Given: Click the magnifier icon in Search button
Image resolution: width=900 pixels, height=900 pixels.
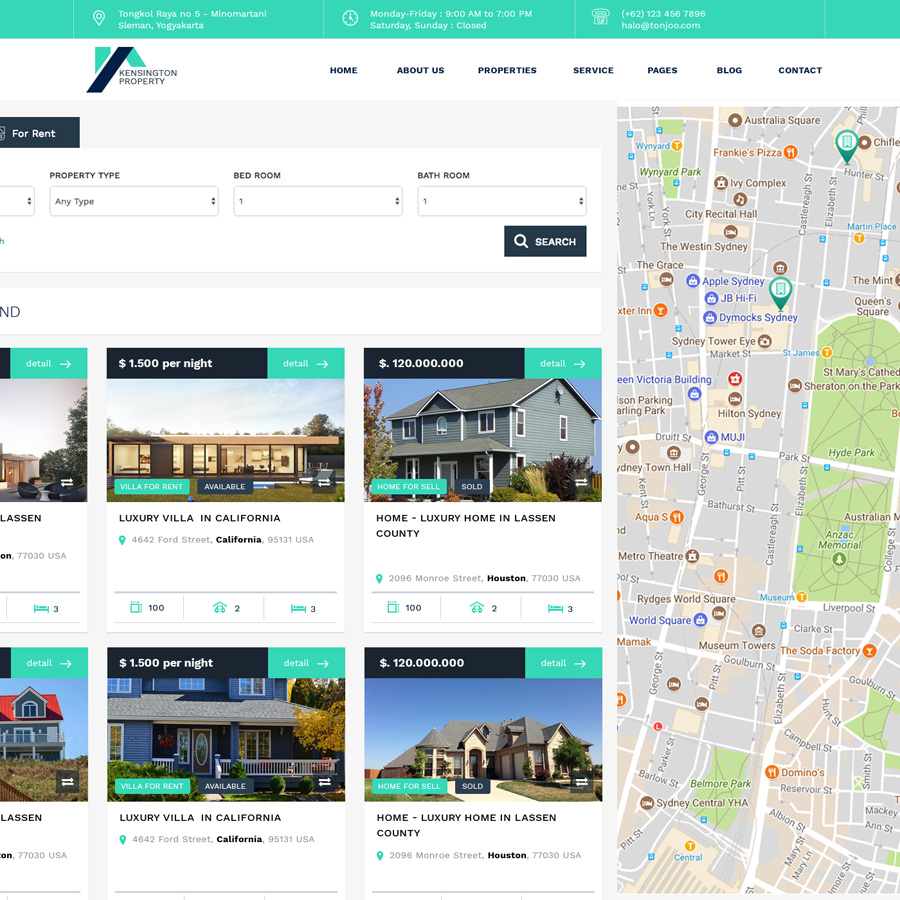Looking at the screenshot, I should [521, 241].
